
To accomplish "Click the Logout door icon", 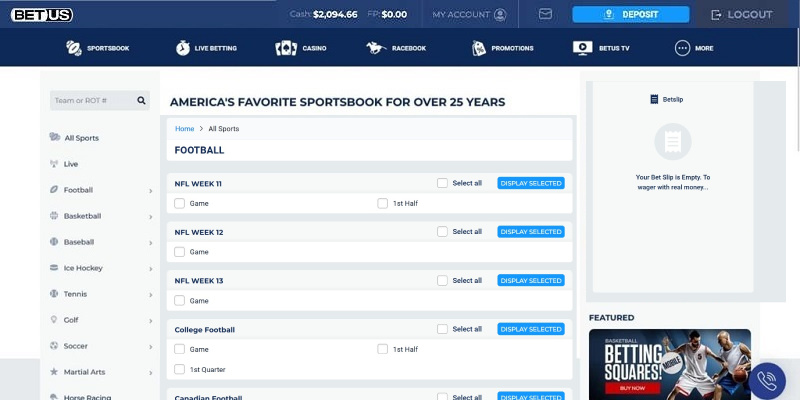I will [x=716, y=15].
